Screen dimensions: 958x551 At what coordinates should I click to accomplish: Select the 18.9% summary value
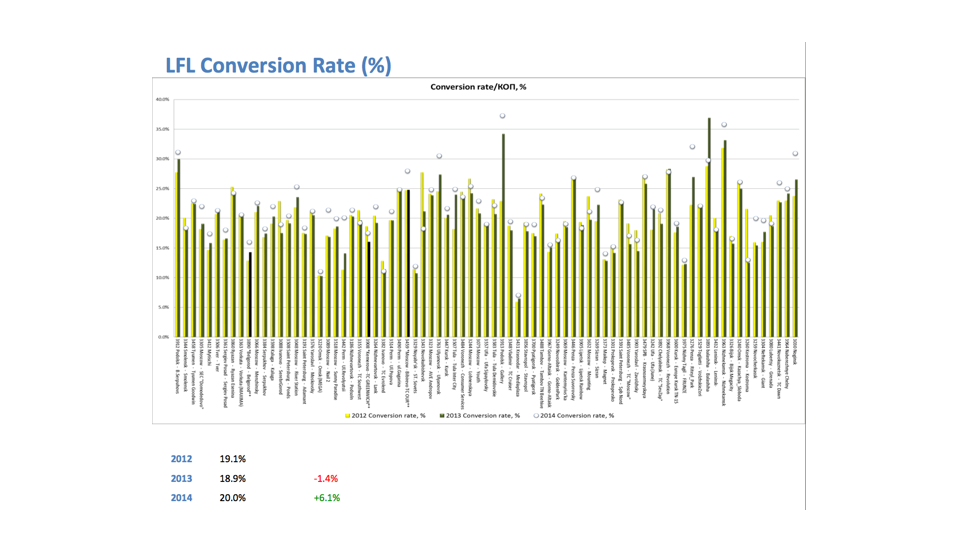click(233, 478)
